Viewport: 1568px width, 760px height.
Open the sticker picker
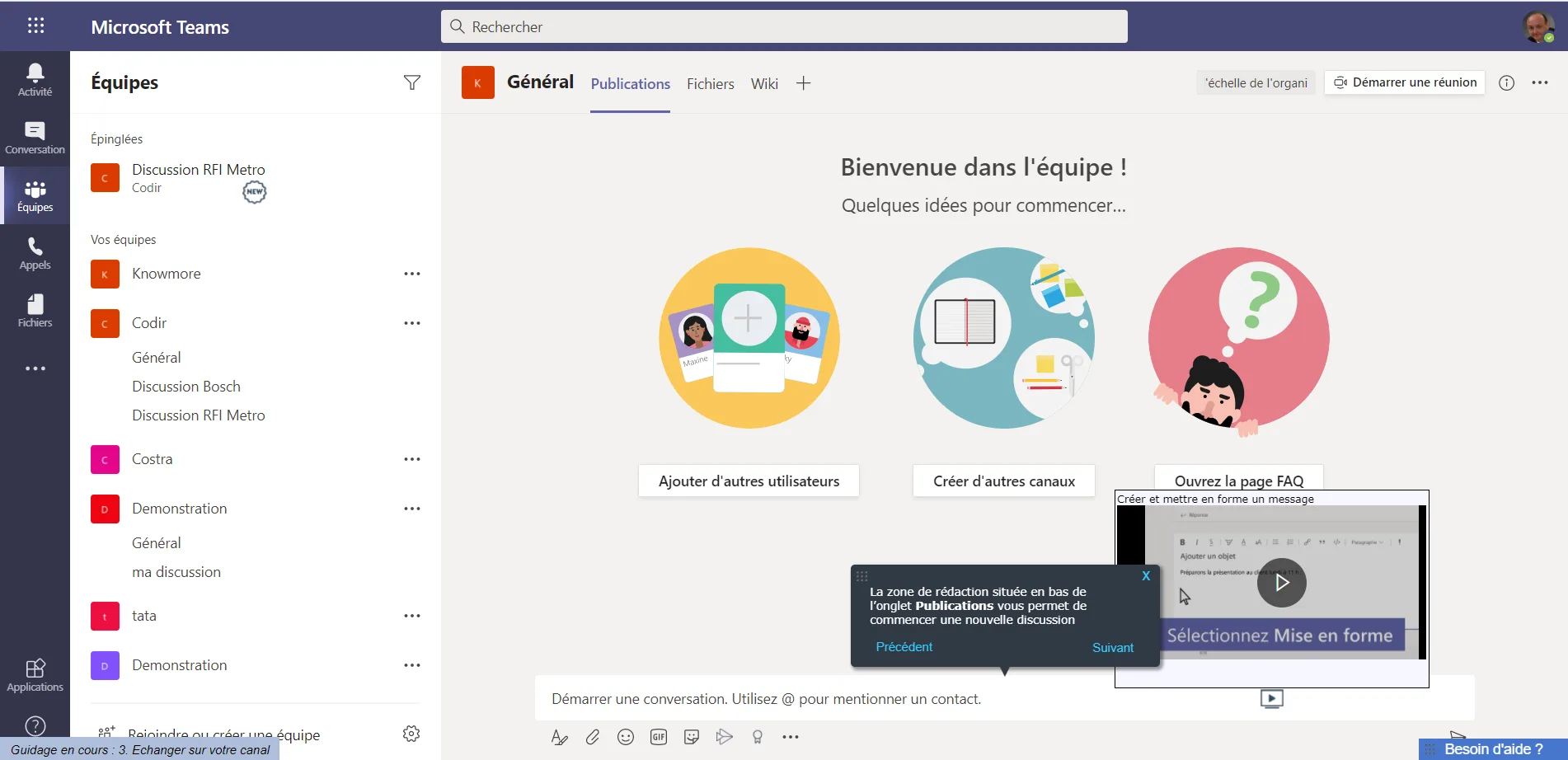[692, 737]
